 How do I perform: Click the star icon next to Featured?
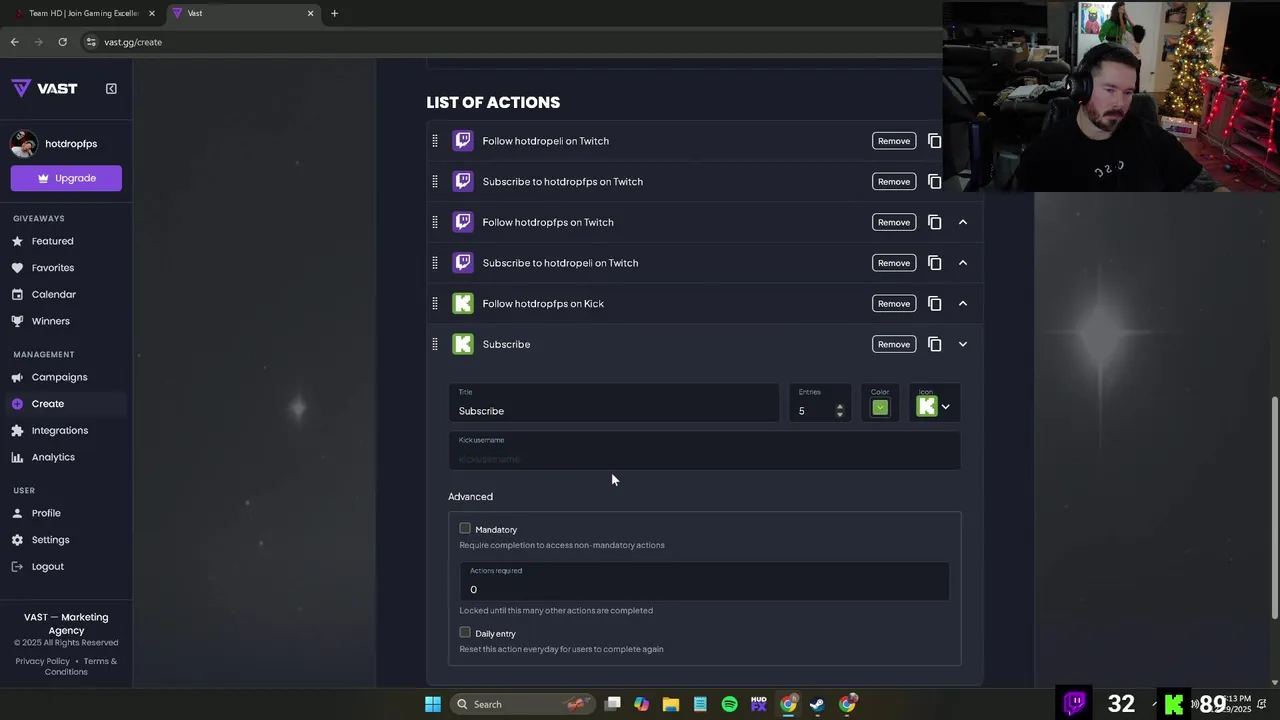tap(17, 241)
